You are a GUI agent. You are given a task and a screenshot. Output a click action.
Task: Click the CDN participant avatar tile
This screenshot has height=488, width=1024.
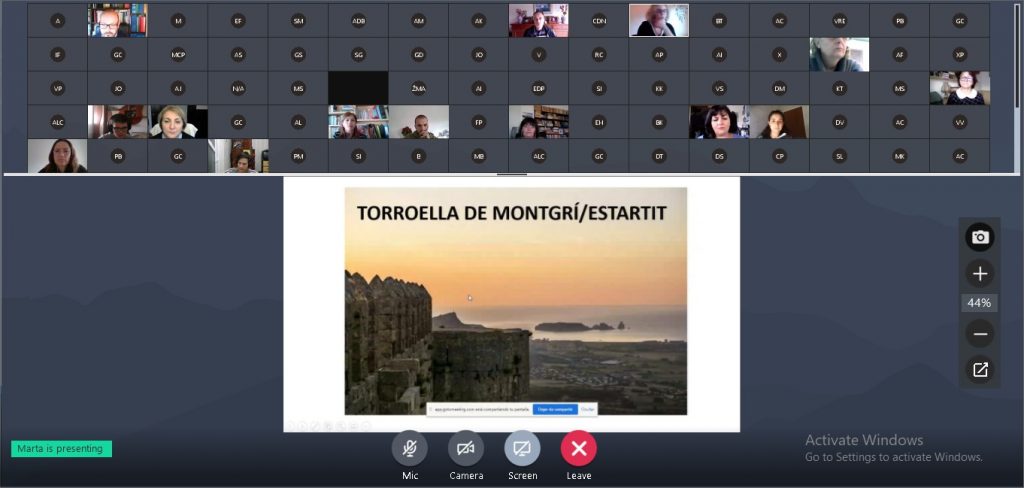599,21
